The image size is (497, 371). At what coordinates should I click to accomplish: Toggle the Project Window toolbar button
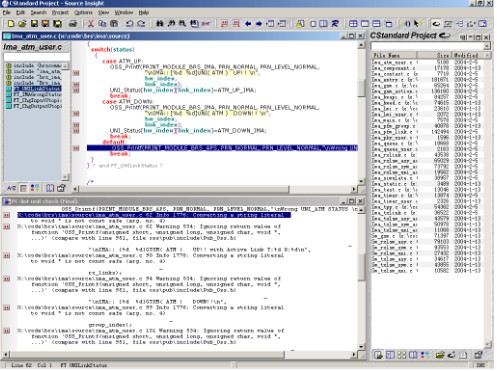pos(435,24)
